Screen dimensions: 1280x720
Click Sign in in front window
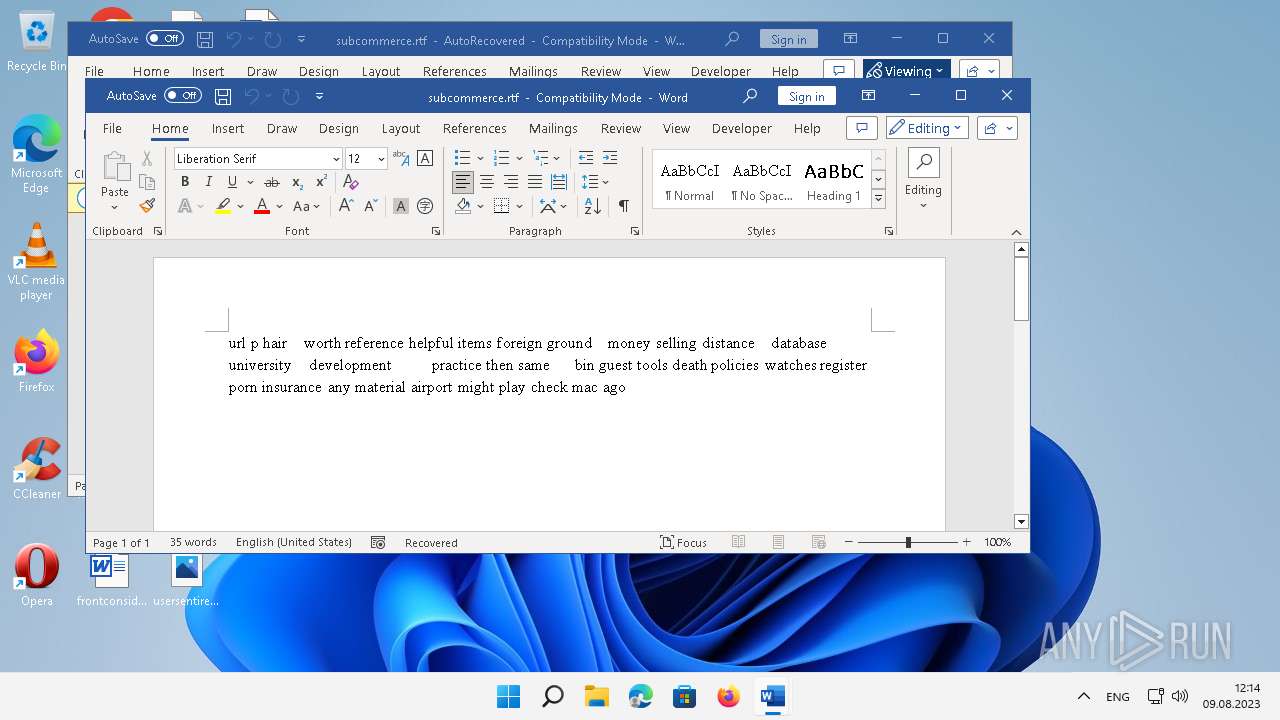[x=806, y=96]
